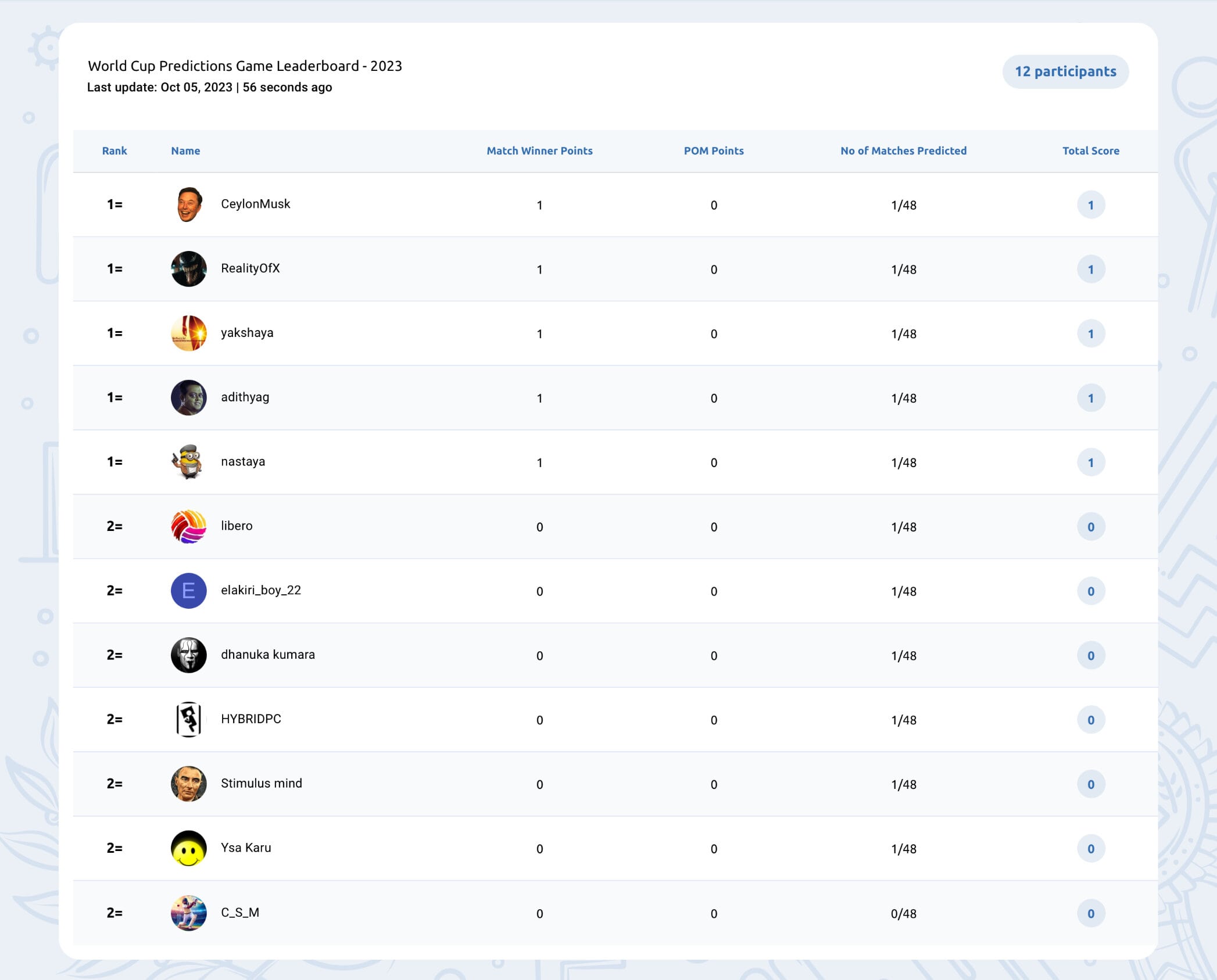Click CeylonMusk's total score badge
Image resolution: width=1217 pixels, height=980 pixels.
click(1091, 205)
